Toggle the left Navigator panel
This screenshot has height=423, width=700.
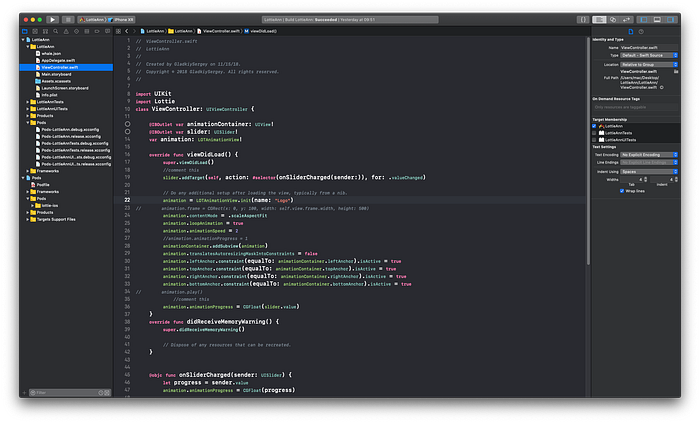point(643,20)
